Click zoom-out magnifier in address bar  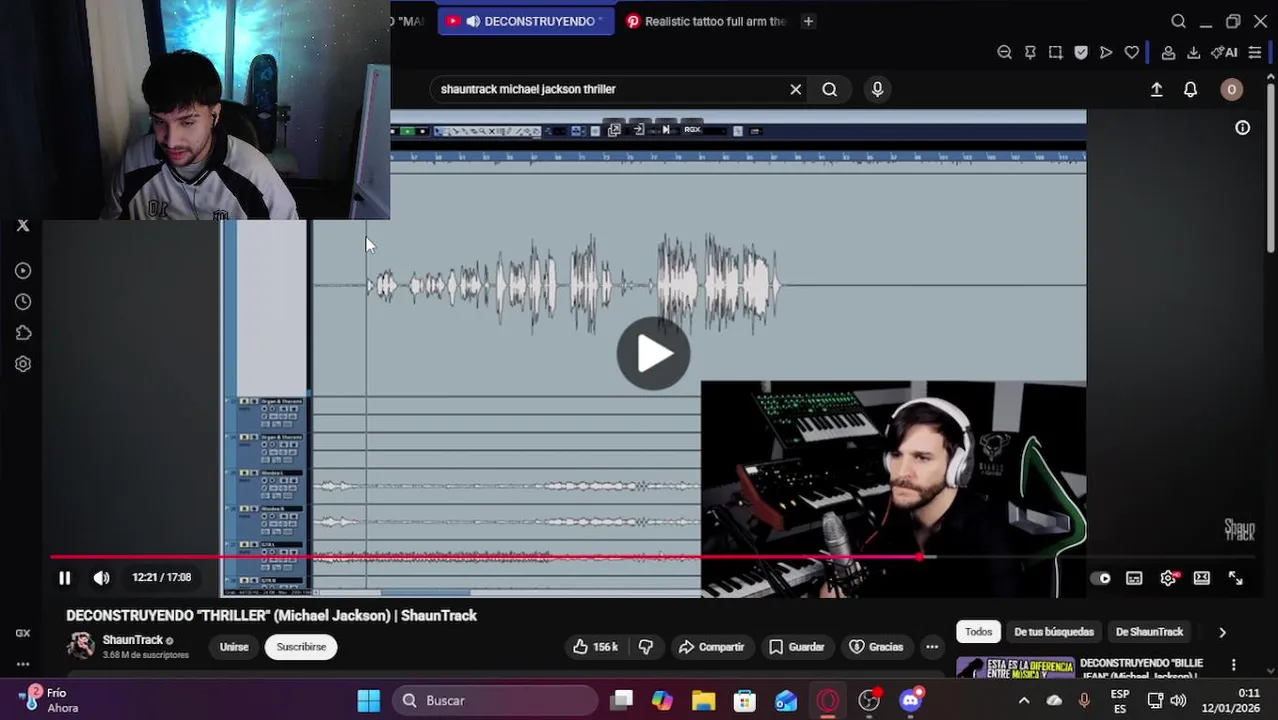(1004, 52)
